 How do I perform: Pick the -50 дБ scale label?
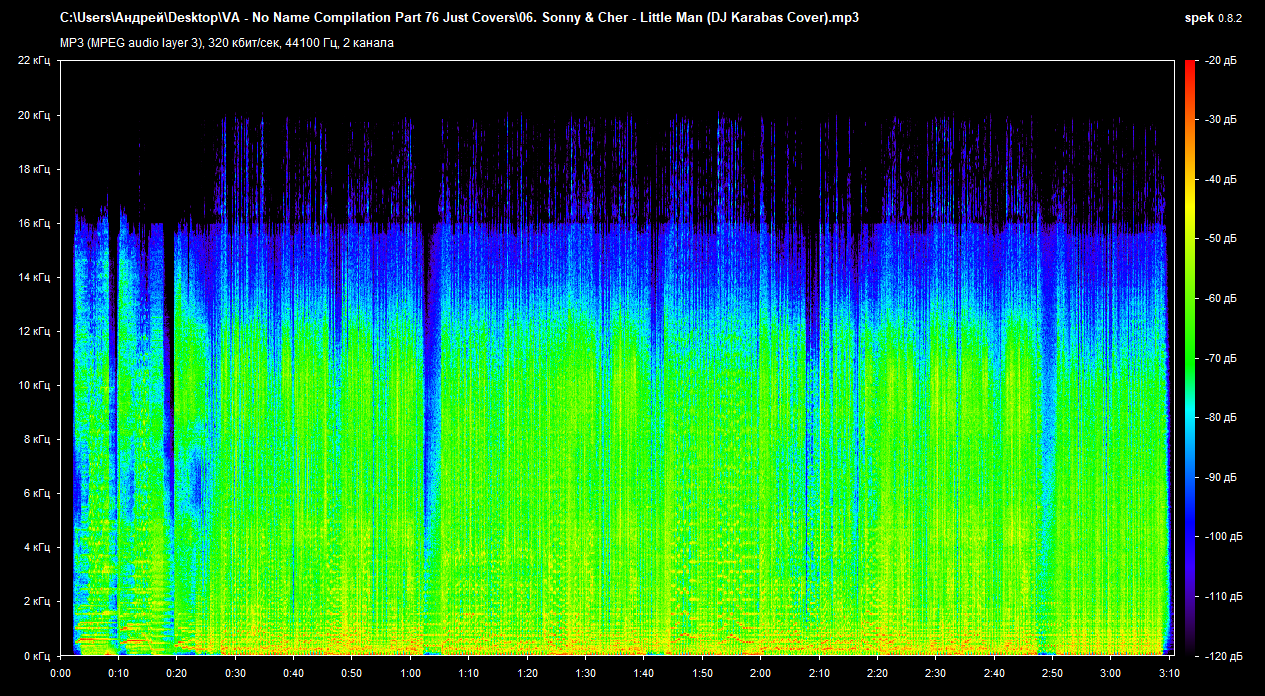coord(1222,239)
